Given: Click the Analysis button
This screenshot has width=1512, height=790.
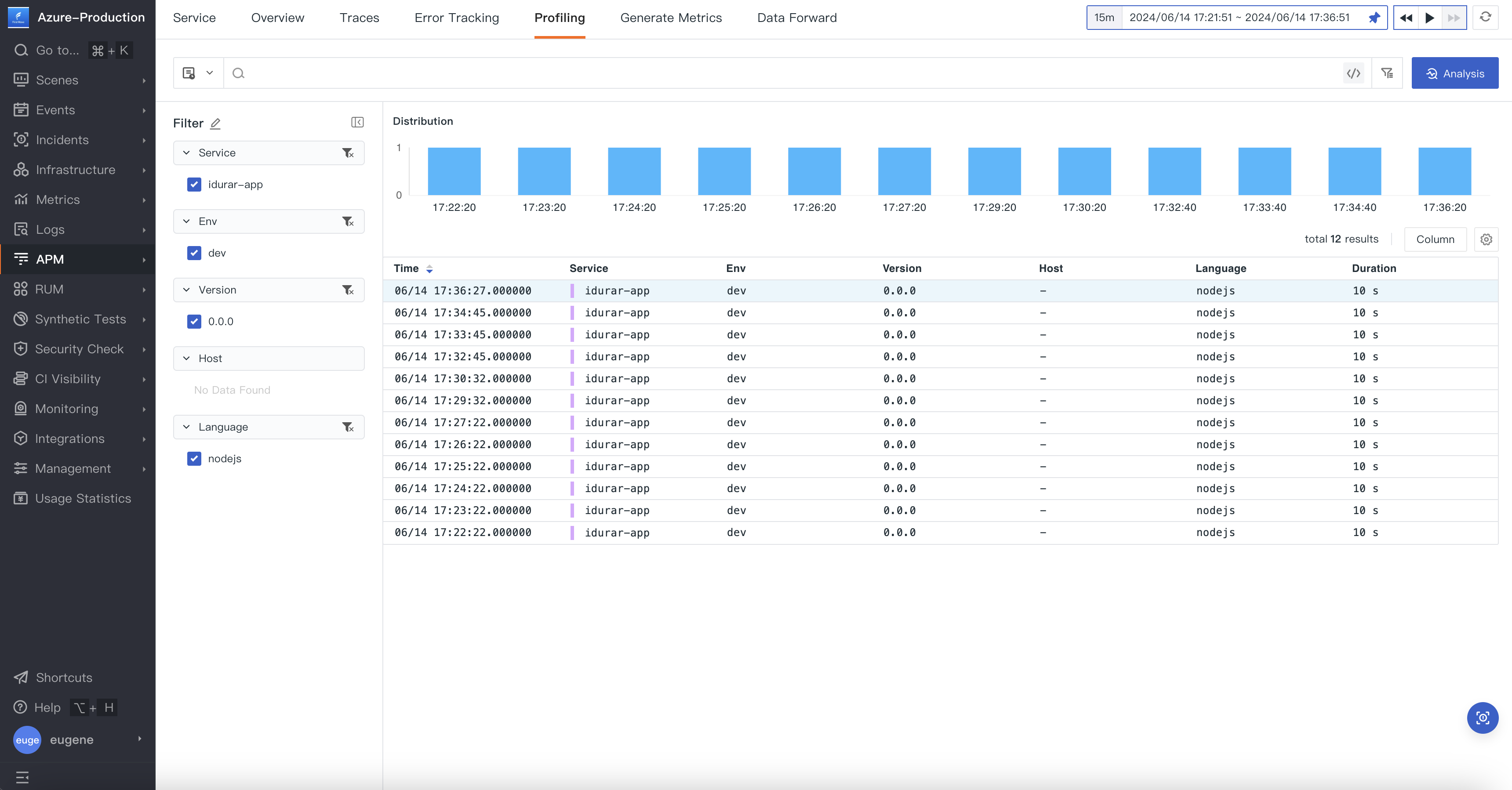Looking at the screenshot, I should point(1454,73).
